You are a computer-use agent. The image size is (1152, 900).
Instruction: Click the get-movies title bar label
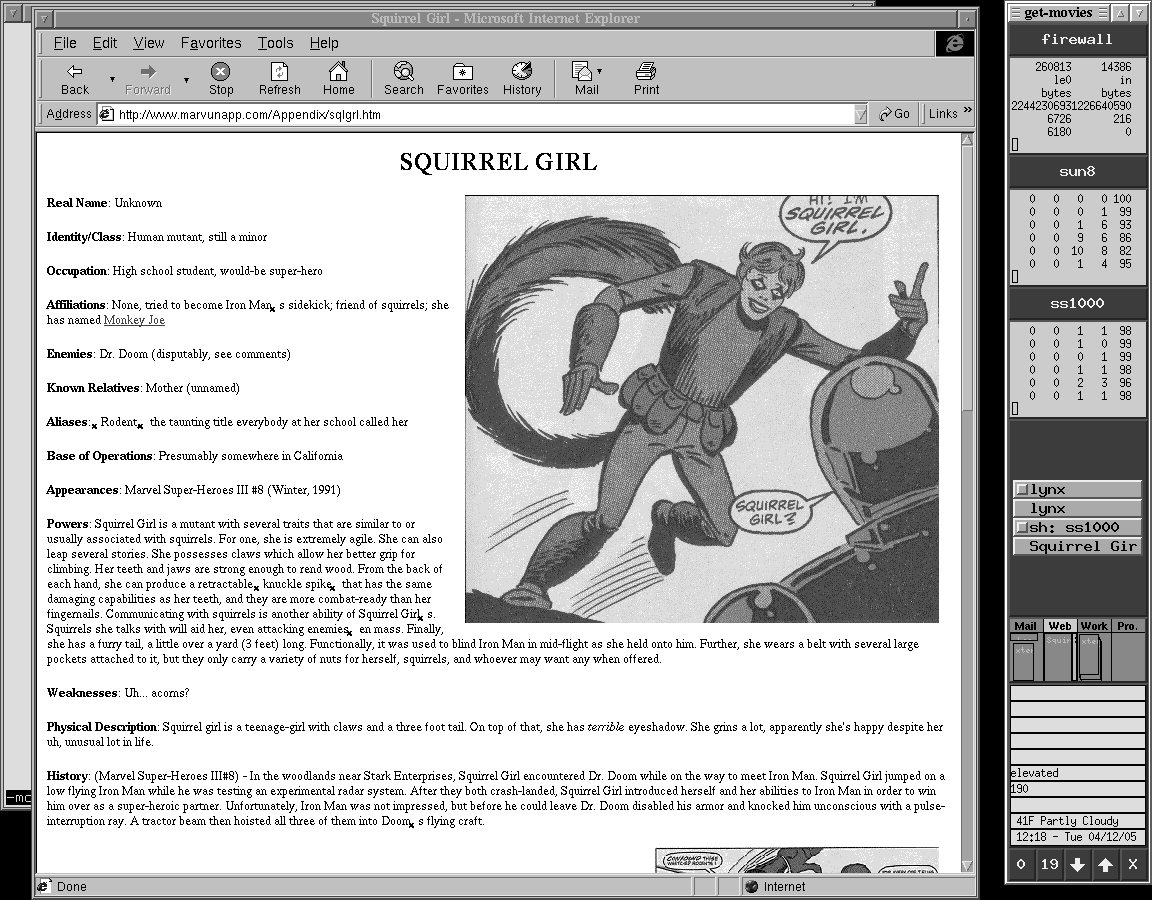point(1058,12)
